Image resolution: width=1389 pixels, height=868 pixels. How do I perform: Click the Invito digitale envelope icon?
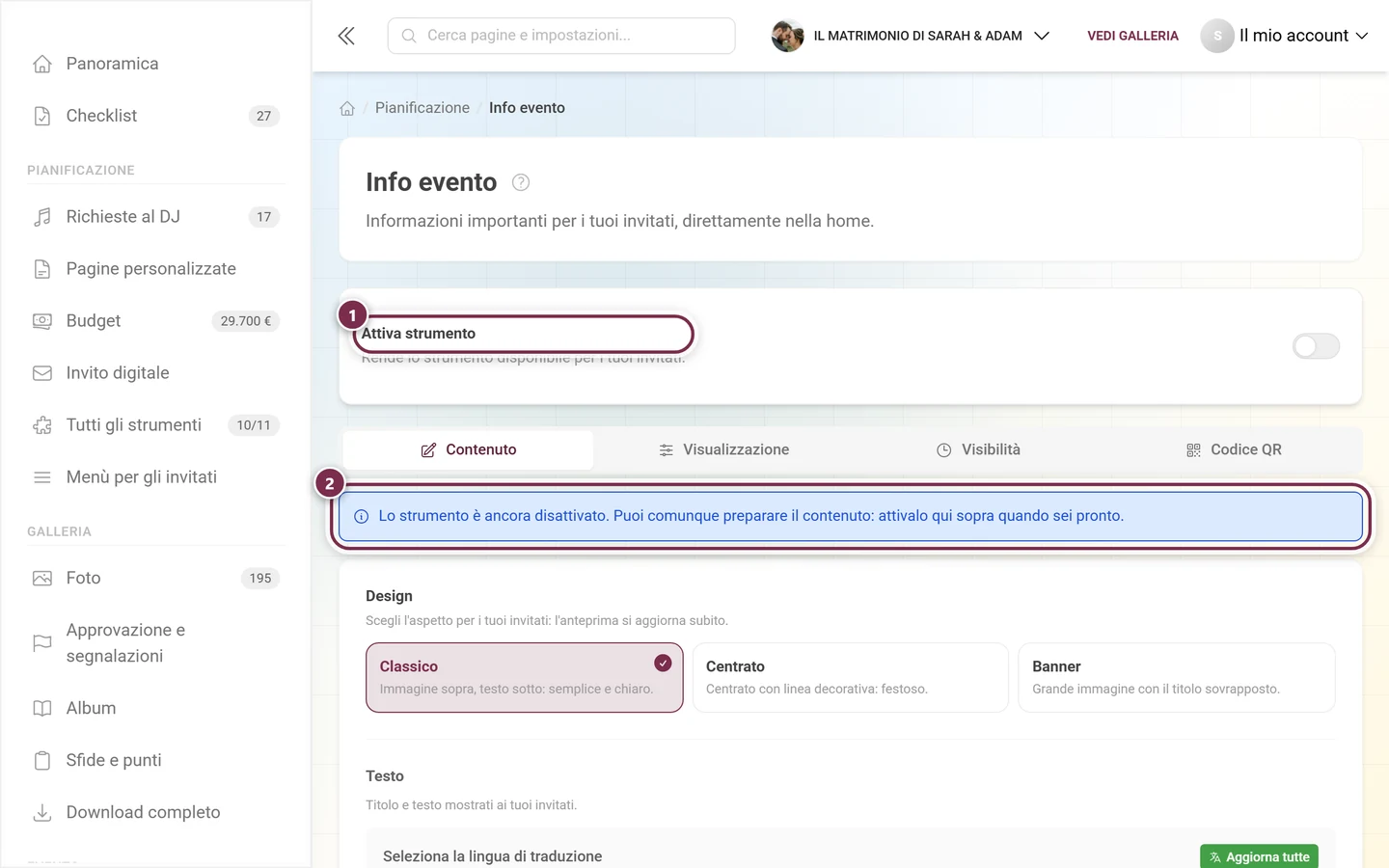[x=42, y=373]
